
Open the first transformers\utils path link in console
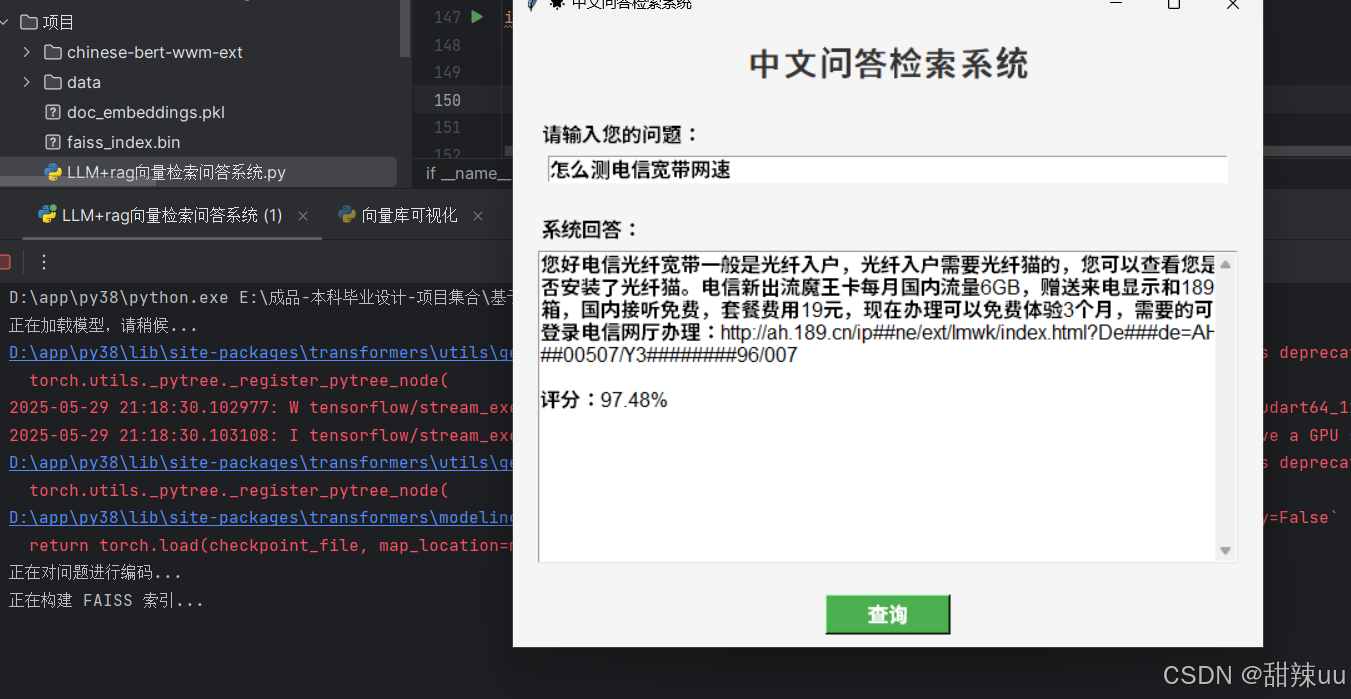click(262, 353)
